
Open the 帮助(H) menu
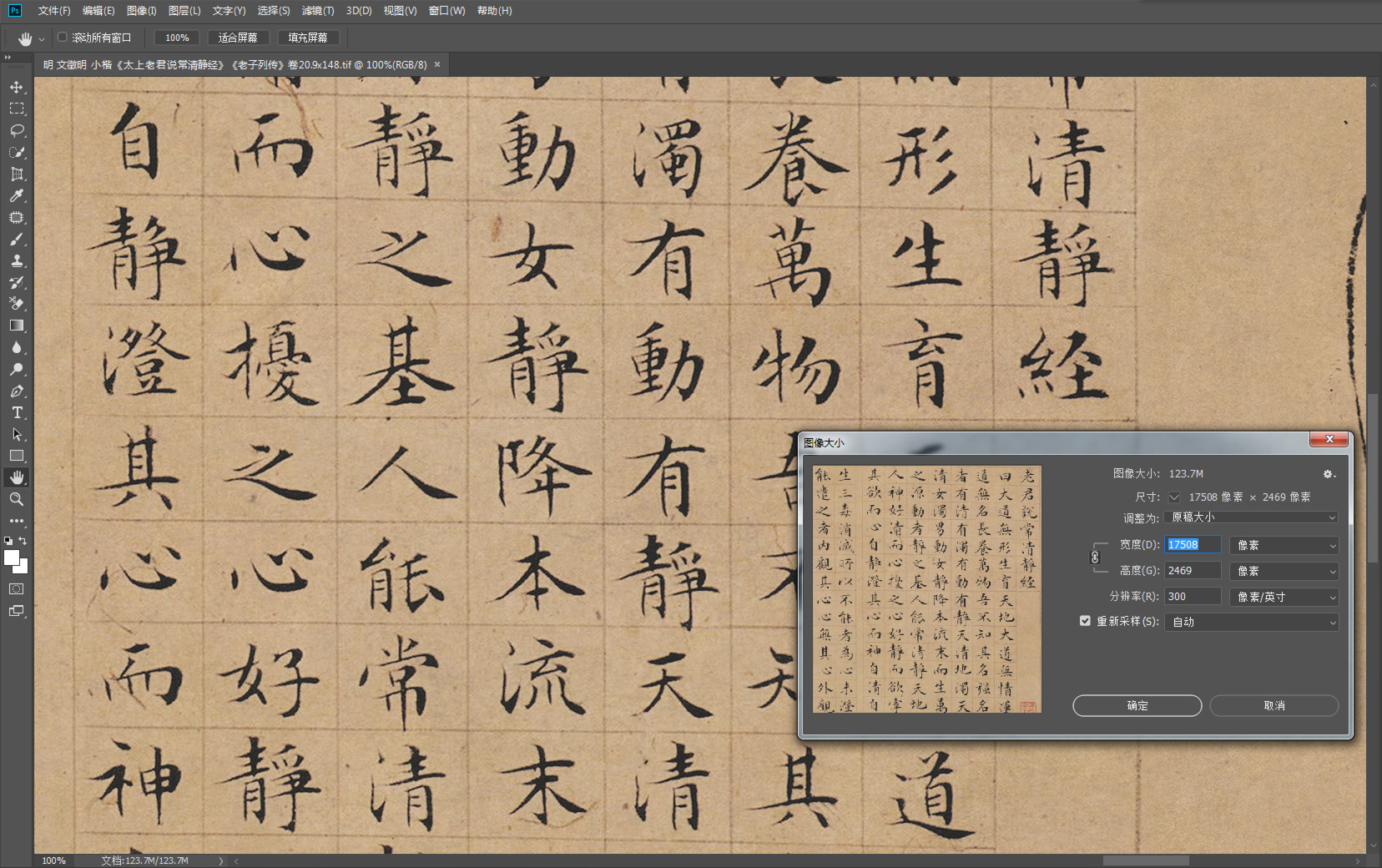[495, 11]
